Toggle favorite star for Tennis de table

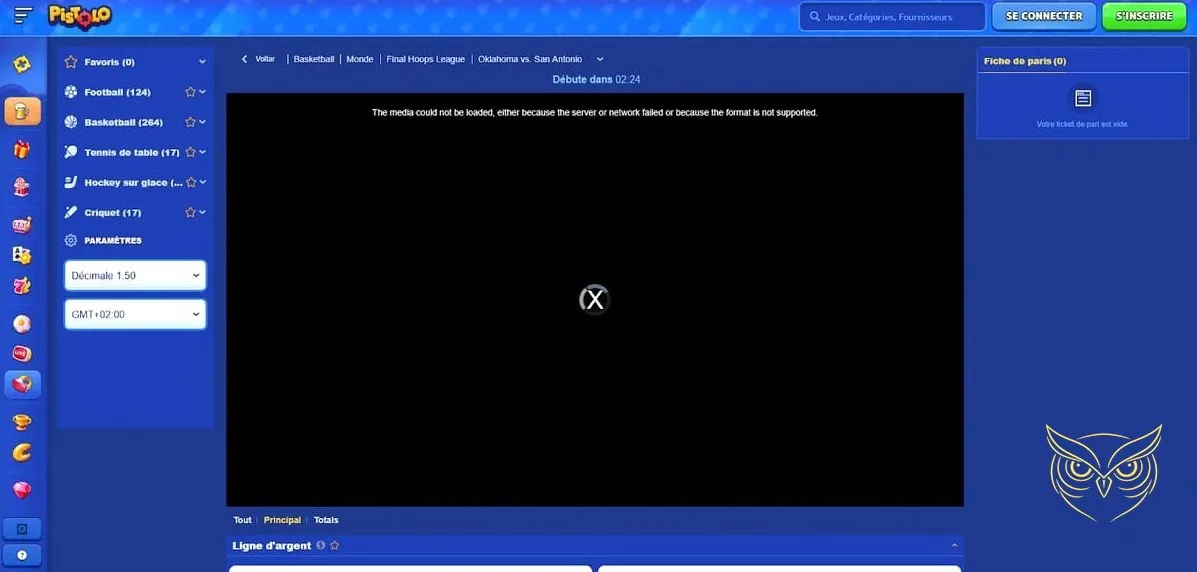190,152
